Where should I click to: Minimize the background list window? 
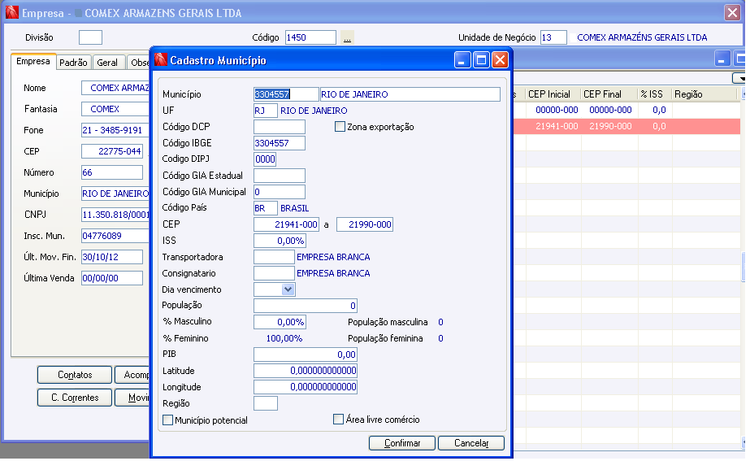coord(722,59)
